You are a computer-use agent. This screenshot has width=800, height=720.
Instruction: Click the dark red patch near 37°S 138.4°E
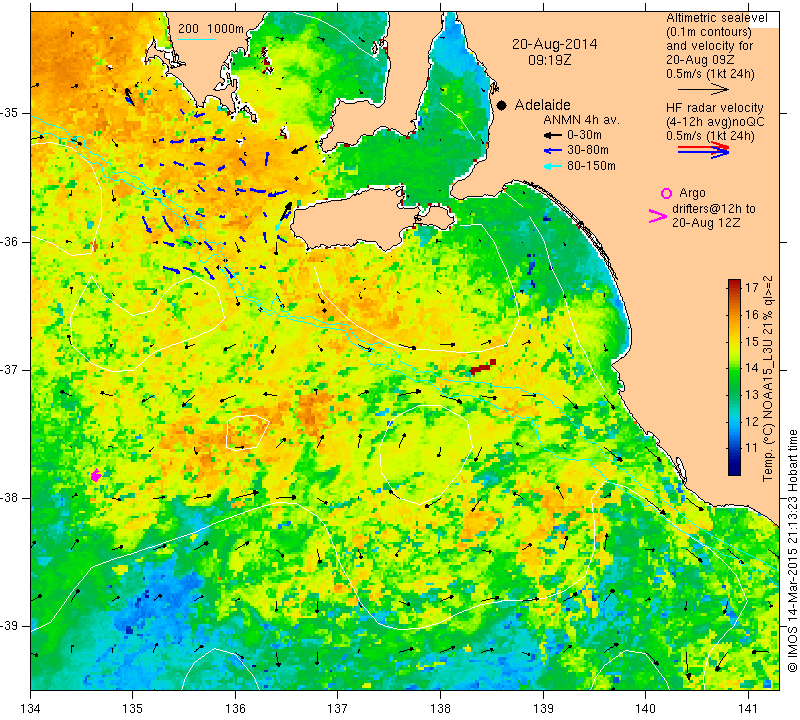(483, 367)
